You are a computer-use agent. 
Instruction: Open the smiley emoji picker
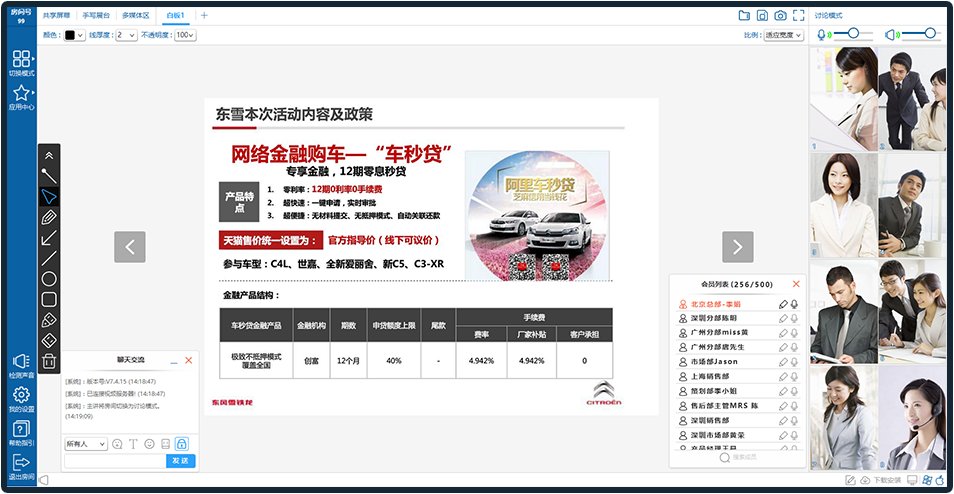click(149, 444)
